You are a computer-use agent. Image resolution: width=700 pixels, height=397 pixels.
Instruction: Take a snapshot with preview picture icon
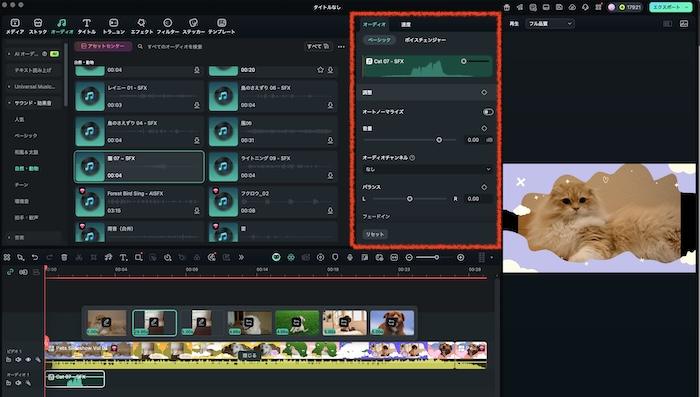(x=684, y=24)
